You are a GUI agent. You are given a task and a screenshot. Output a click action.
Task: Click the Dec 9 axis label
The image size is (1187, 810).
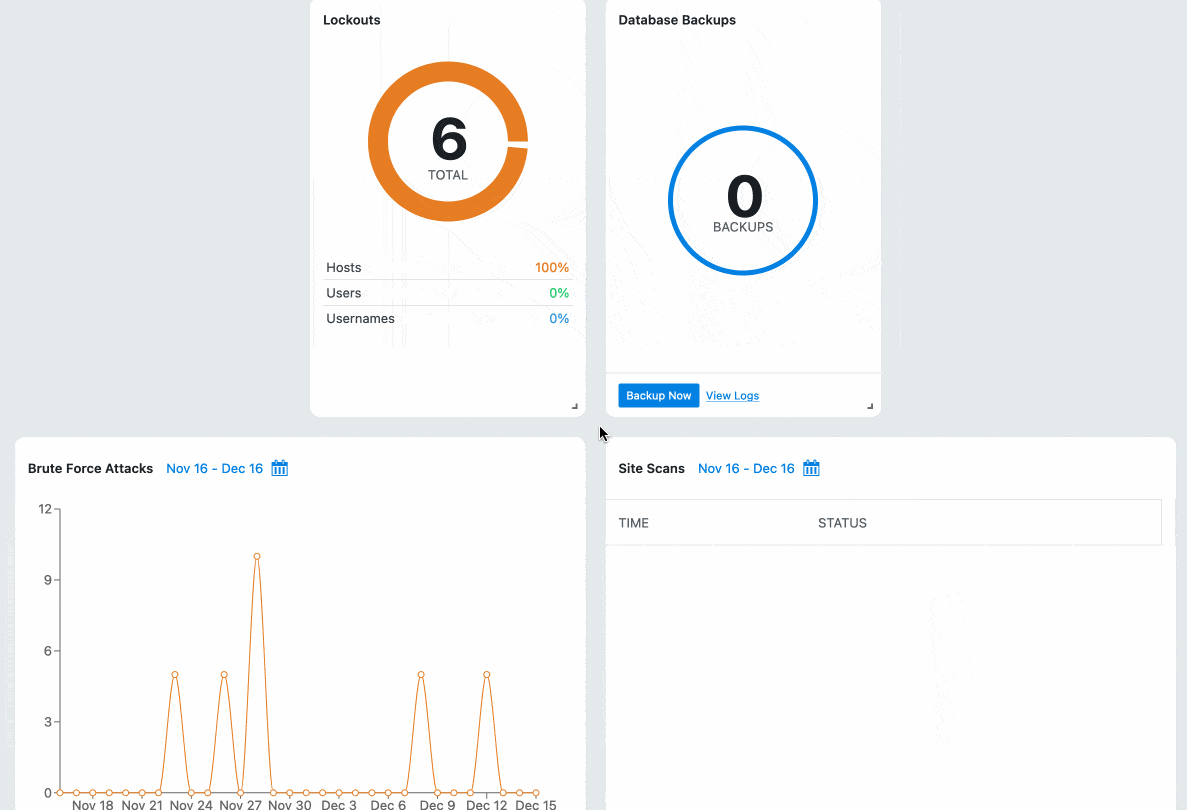pyautogui.click(x=437, y=805)
